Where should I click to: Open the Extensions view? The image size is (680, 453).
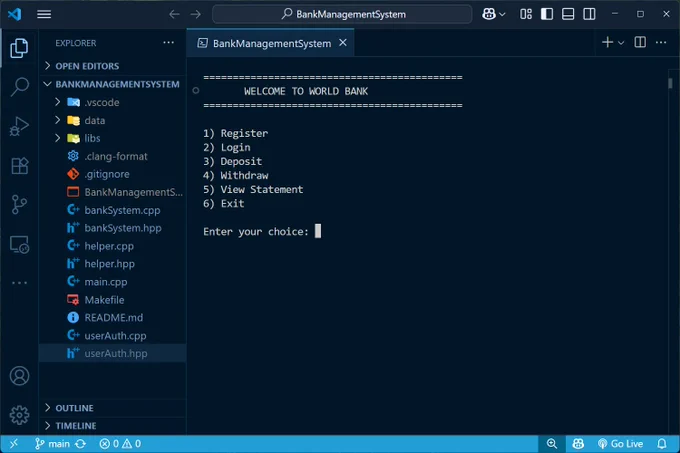click(19, 166)
